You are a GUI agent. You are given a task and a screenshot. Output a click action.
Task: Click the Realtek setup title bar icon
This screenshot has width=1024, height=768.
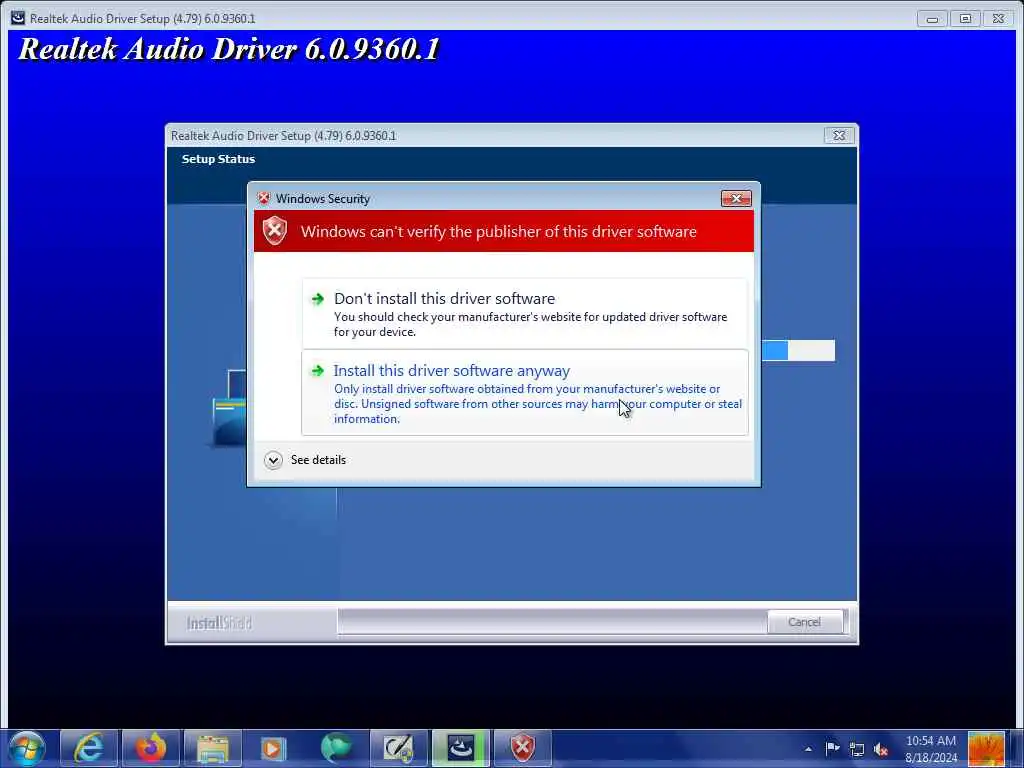point(18,18)
